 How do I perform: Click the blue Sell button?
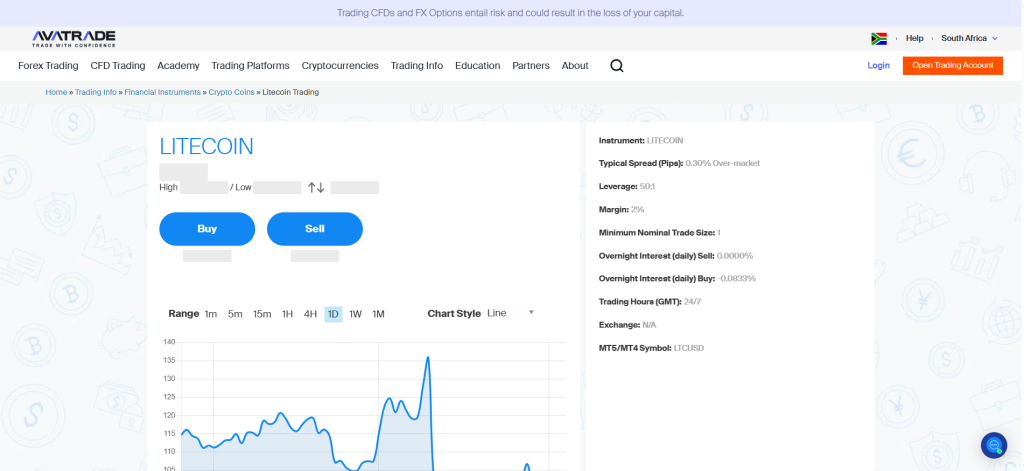point(315,229)
